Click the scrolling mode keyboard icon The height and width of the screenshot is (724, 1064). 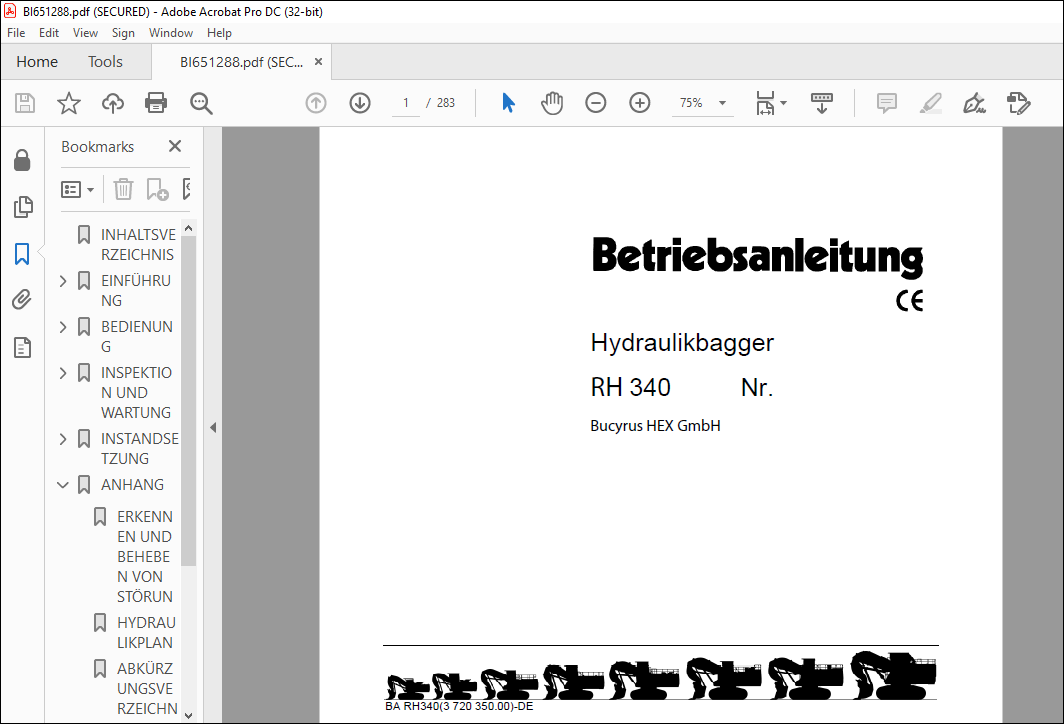pos(821,103)
